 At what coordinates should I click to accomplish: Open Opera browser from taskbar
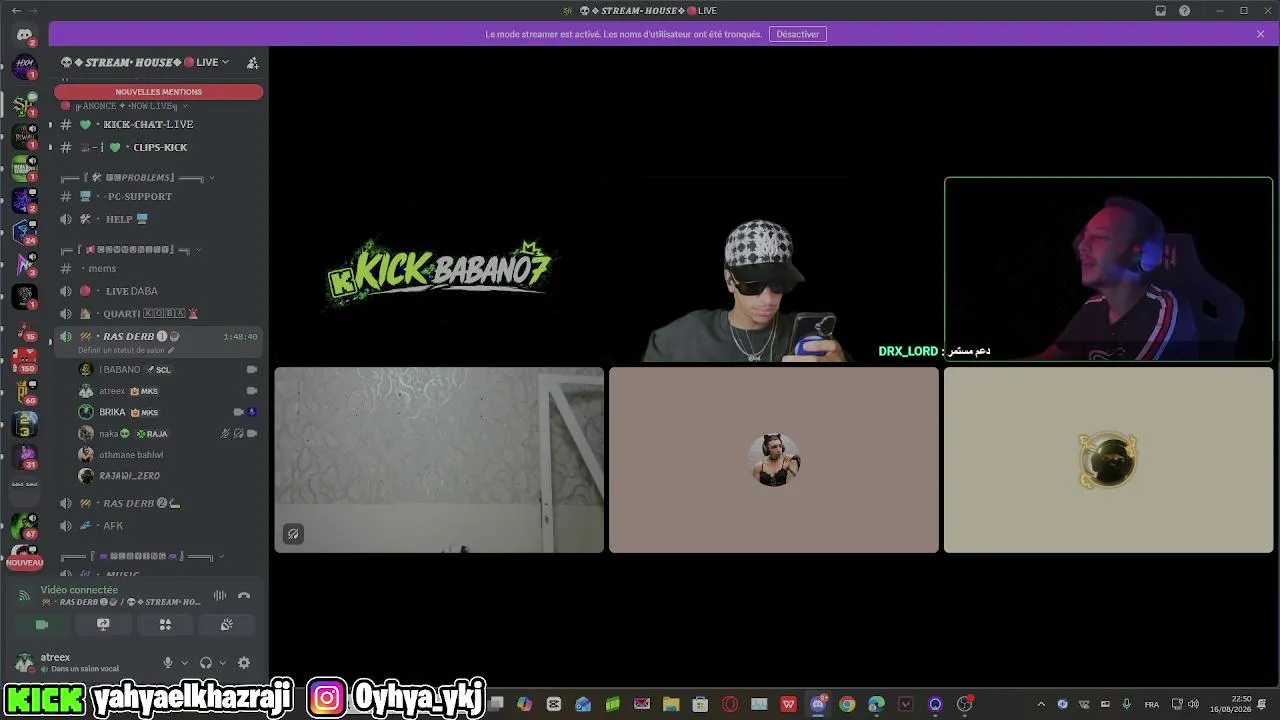pyautogui.click(x=730, y=704)
